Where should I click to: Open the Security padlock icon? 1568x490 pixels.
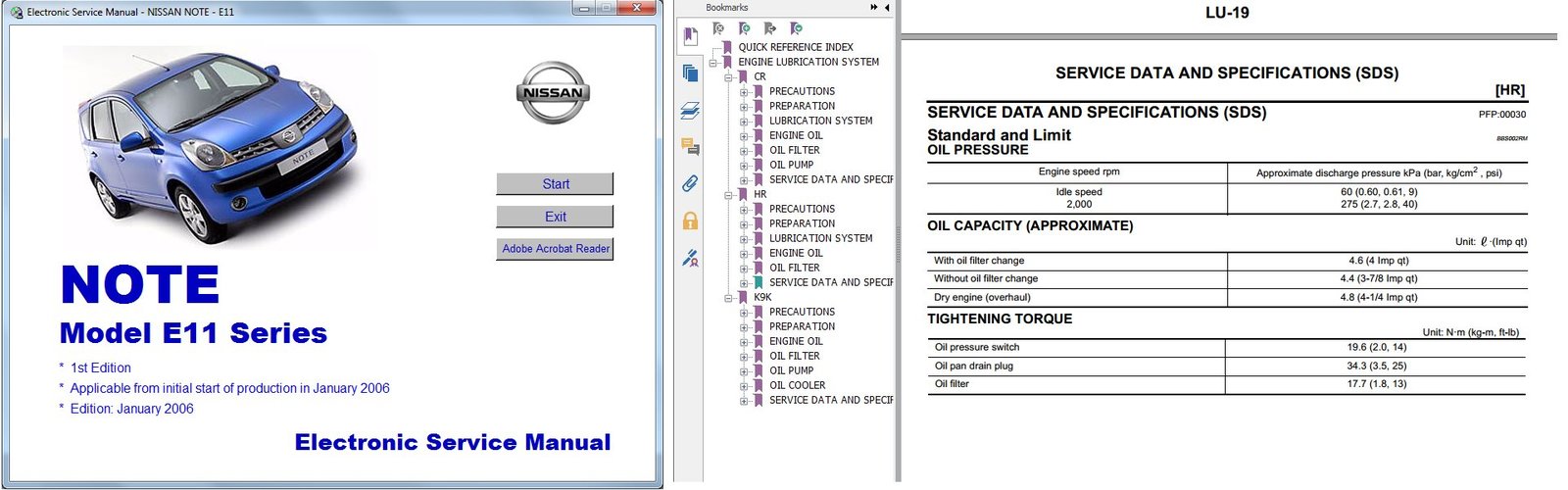click(690, 220)
